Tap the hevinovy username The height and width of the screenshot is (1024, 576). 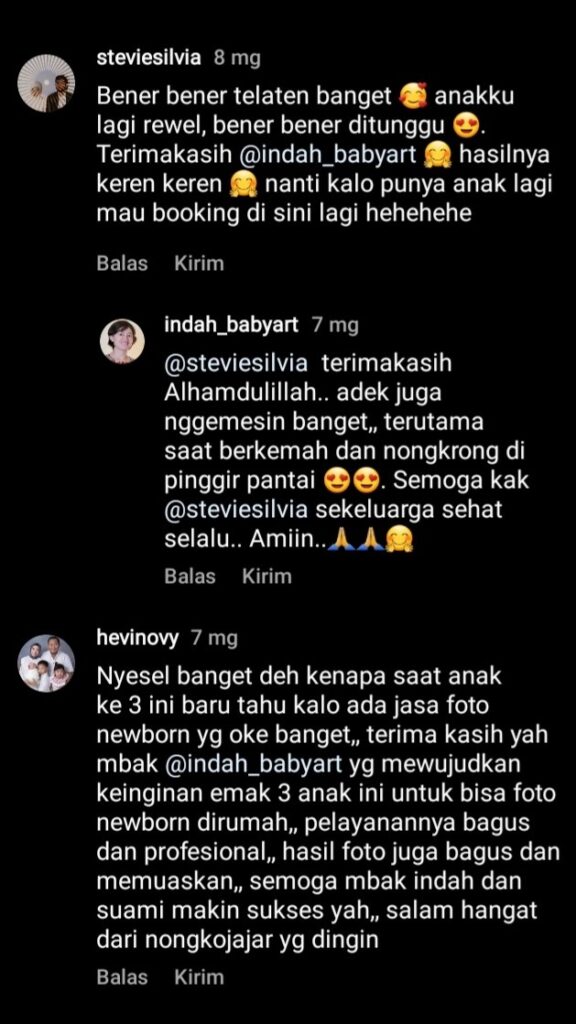(x=137, y=637)
